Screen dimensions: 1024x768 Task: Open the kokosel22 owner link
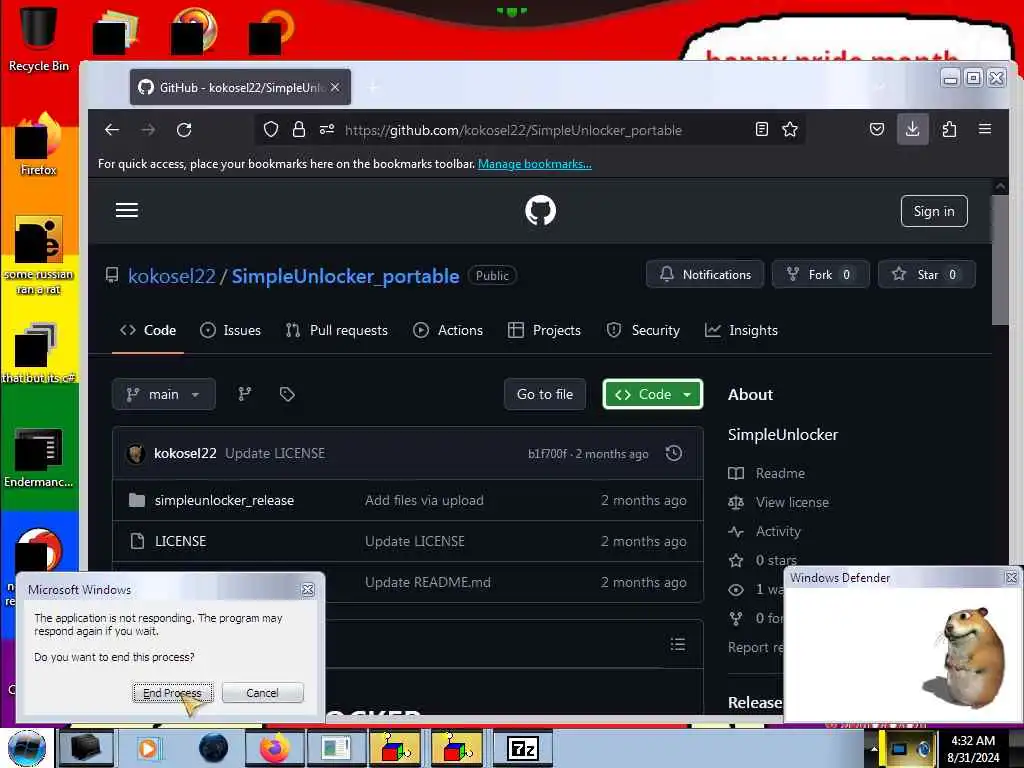pos(171,276)
